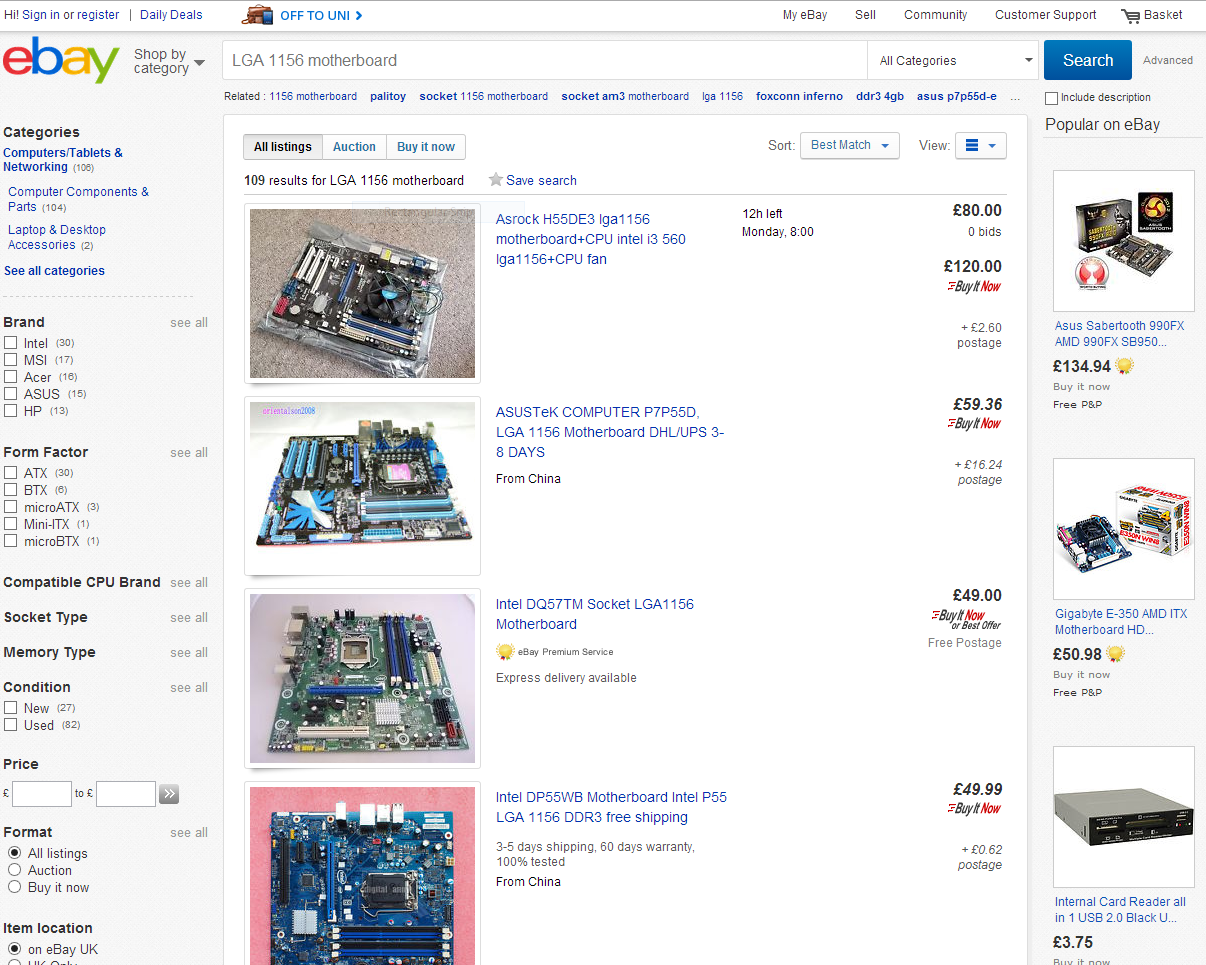Open the View mode dropdown arrow
Viewport: 1206px width, 965px height.
click(992, 146)
